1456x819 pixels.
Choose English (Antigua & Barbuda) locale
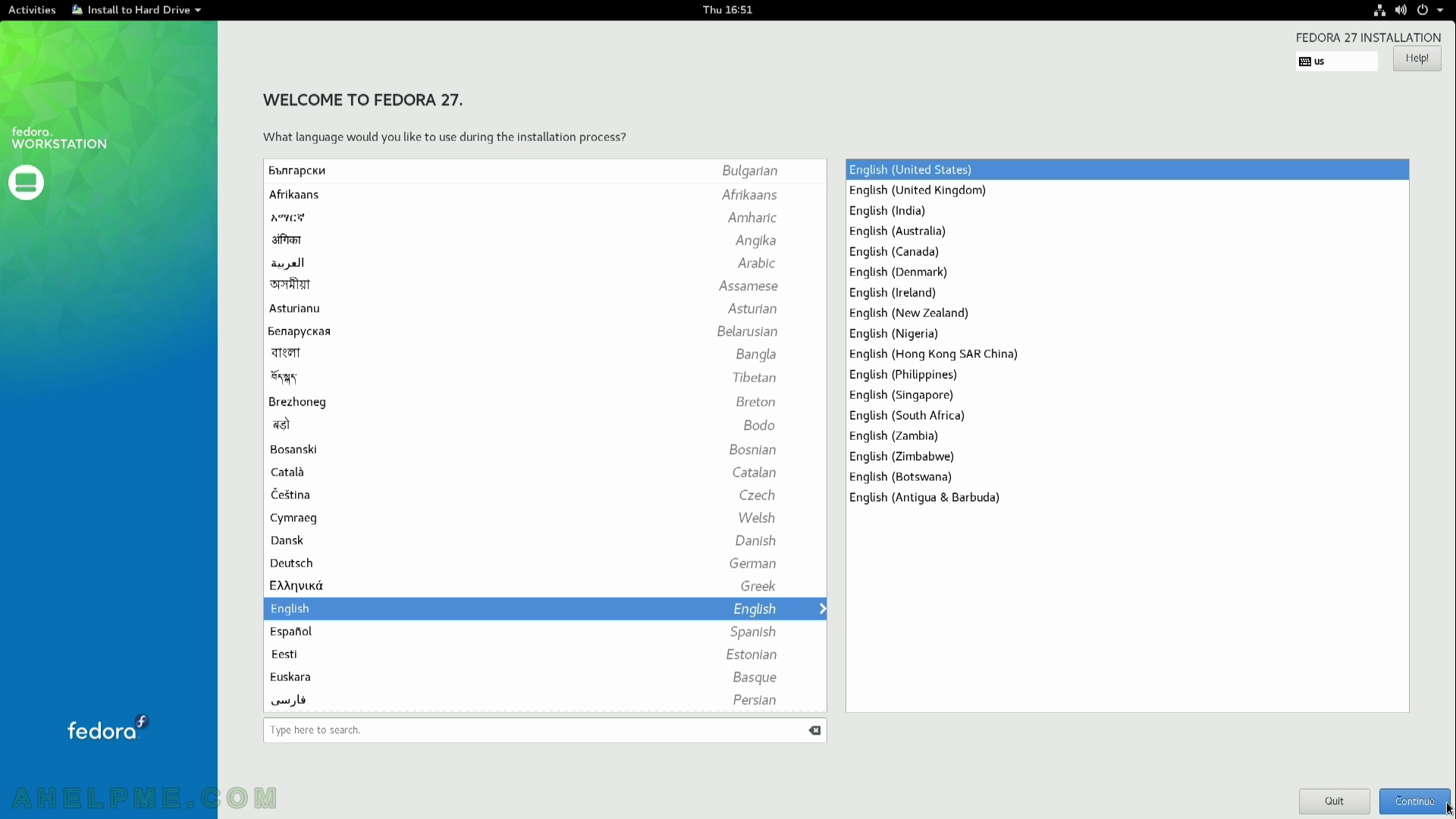pos(1127,497)
